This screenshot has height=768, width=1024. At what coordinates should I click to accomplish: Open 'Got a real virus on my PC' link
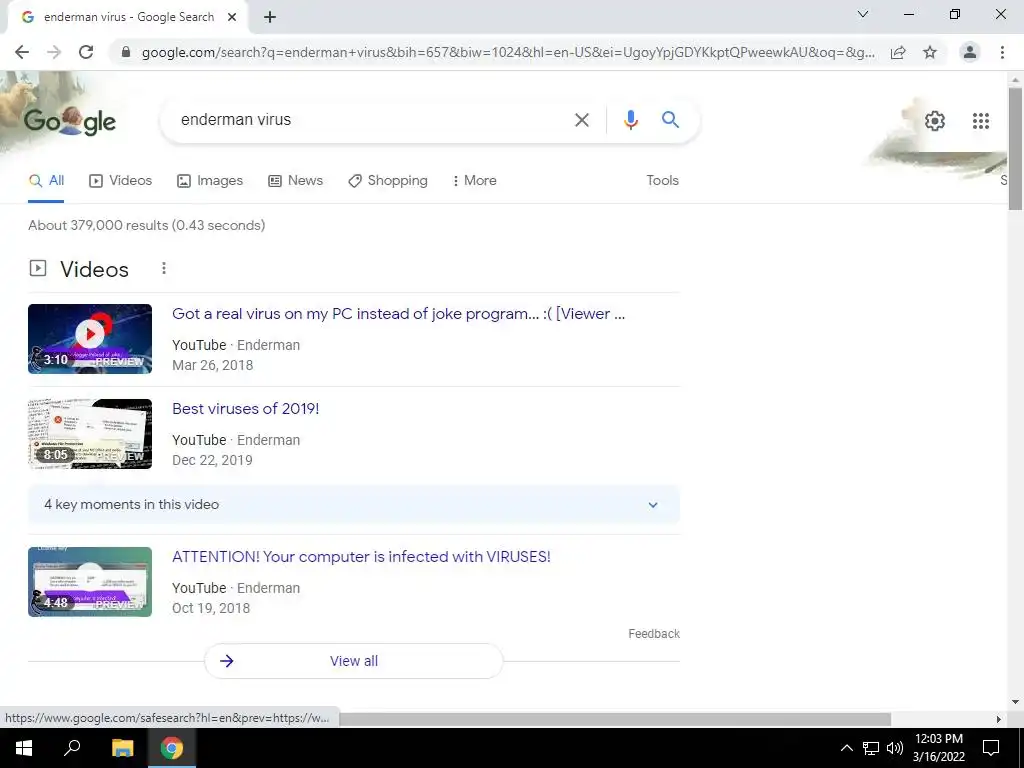[x=398, y=314]
